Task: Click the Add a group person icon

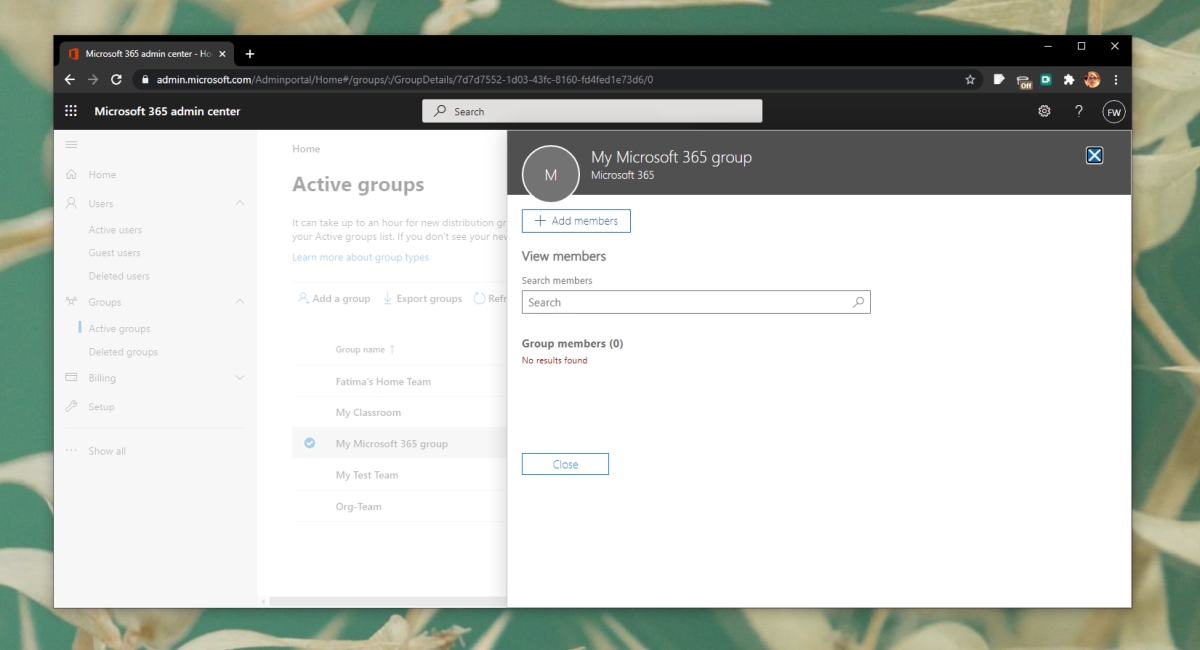Action: pyautogui.click(x=302, y=298)
